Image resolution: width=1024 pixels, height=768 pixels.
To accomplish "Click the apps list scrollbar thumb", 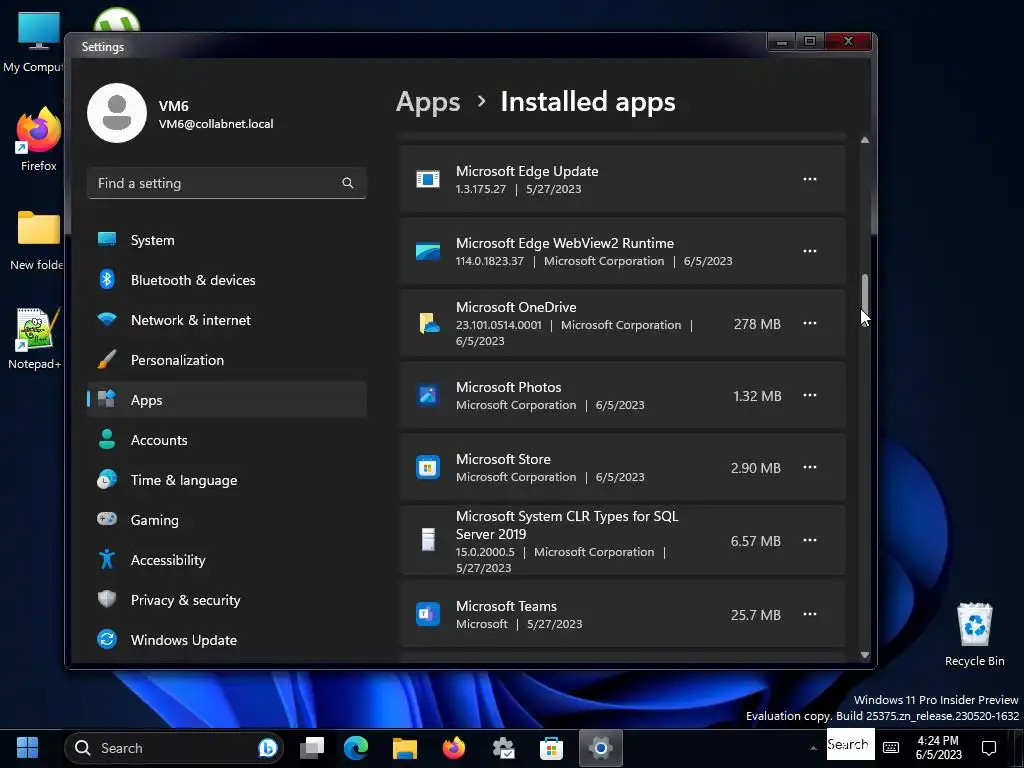I will [x=865, y=294].
